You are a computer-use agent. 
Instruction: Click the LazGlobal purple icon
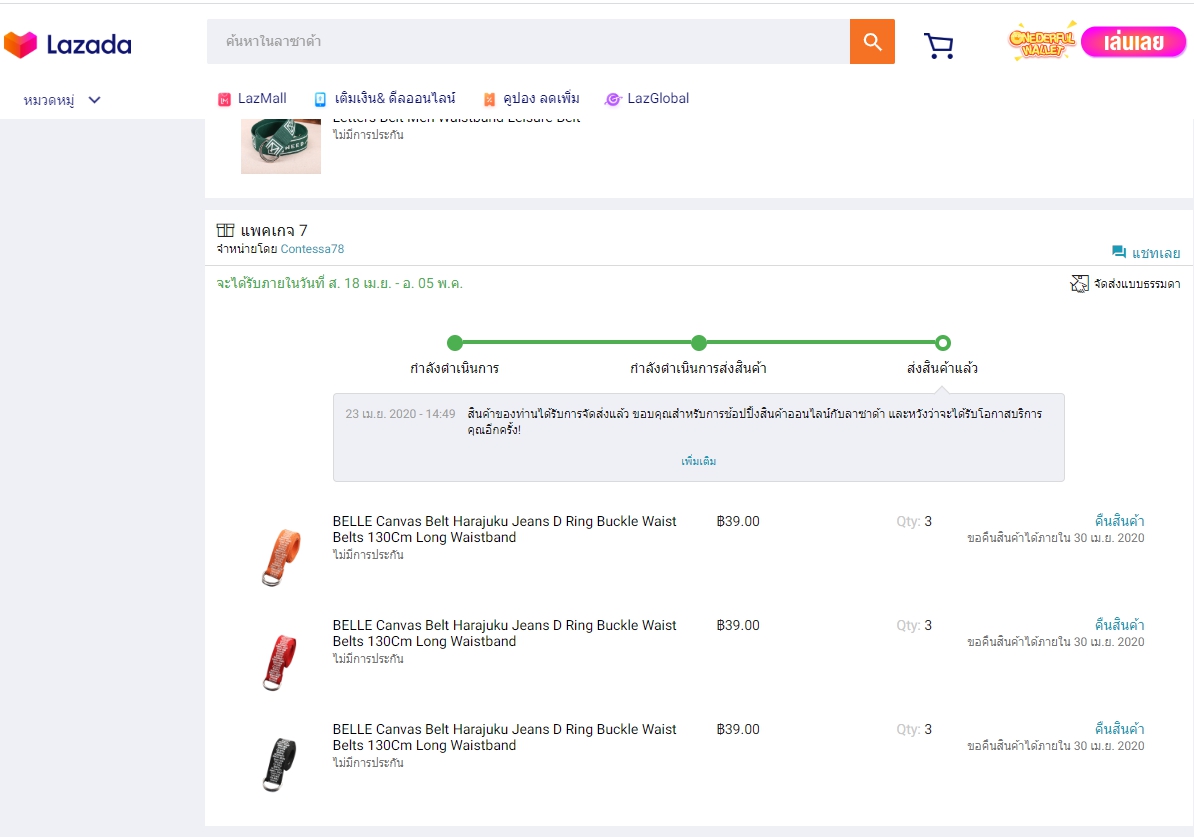[612, 99]
